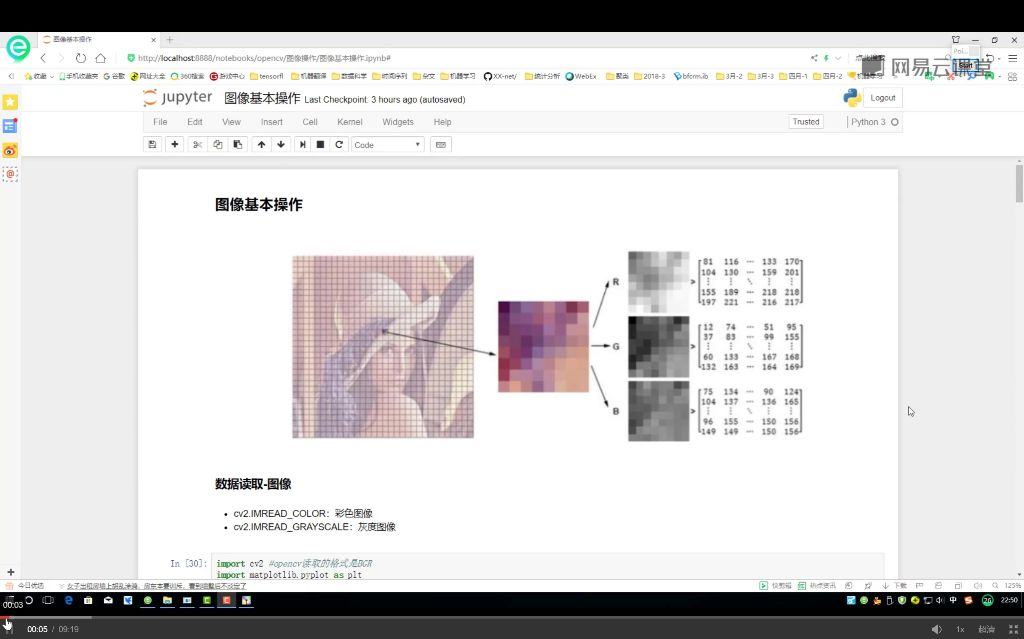1024x639 pixels.
Task: Go back with the browser back arrow
Action: [x=44, y=58]
